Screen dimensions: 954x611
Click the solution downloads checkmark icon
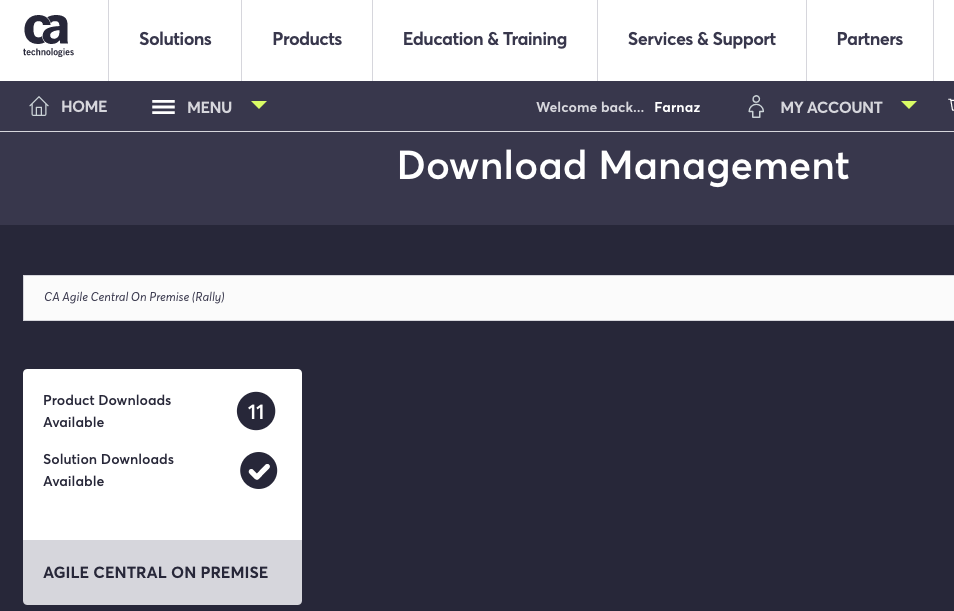point(259,470)
